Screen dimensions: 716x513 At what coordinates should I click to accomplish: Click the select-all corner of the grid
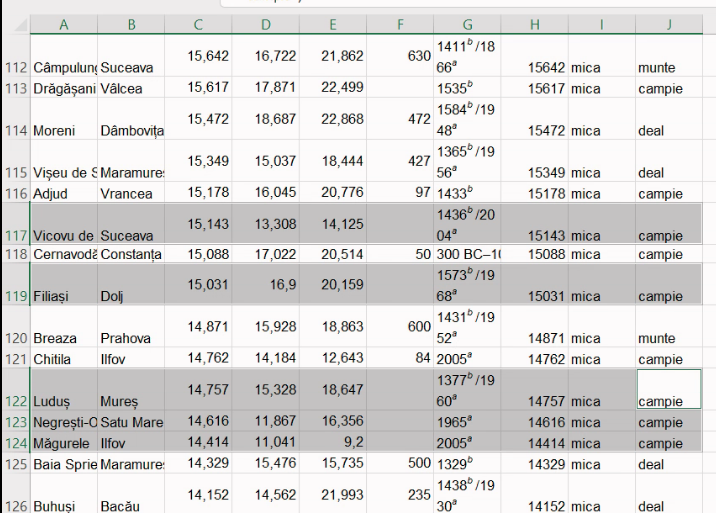click(x=15, y=23)
